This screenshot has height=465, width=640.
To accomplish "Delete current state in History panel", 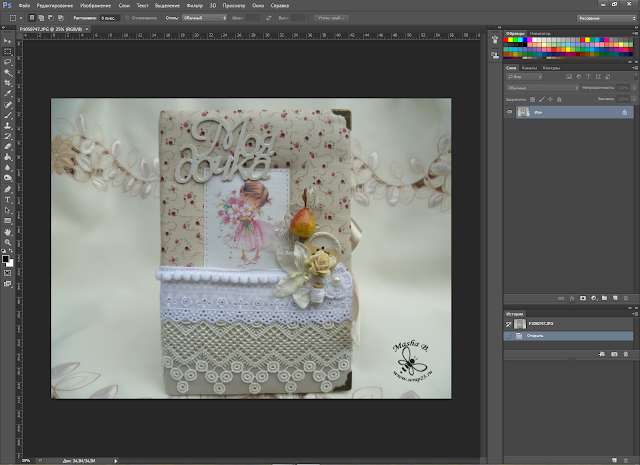I will [626, 354].
